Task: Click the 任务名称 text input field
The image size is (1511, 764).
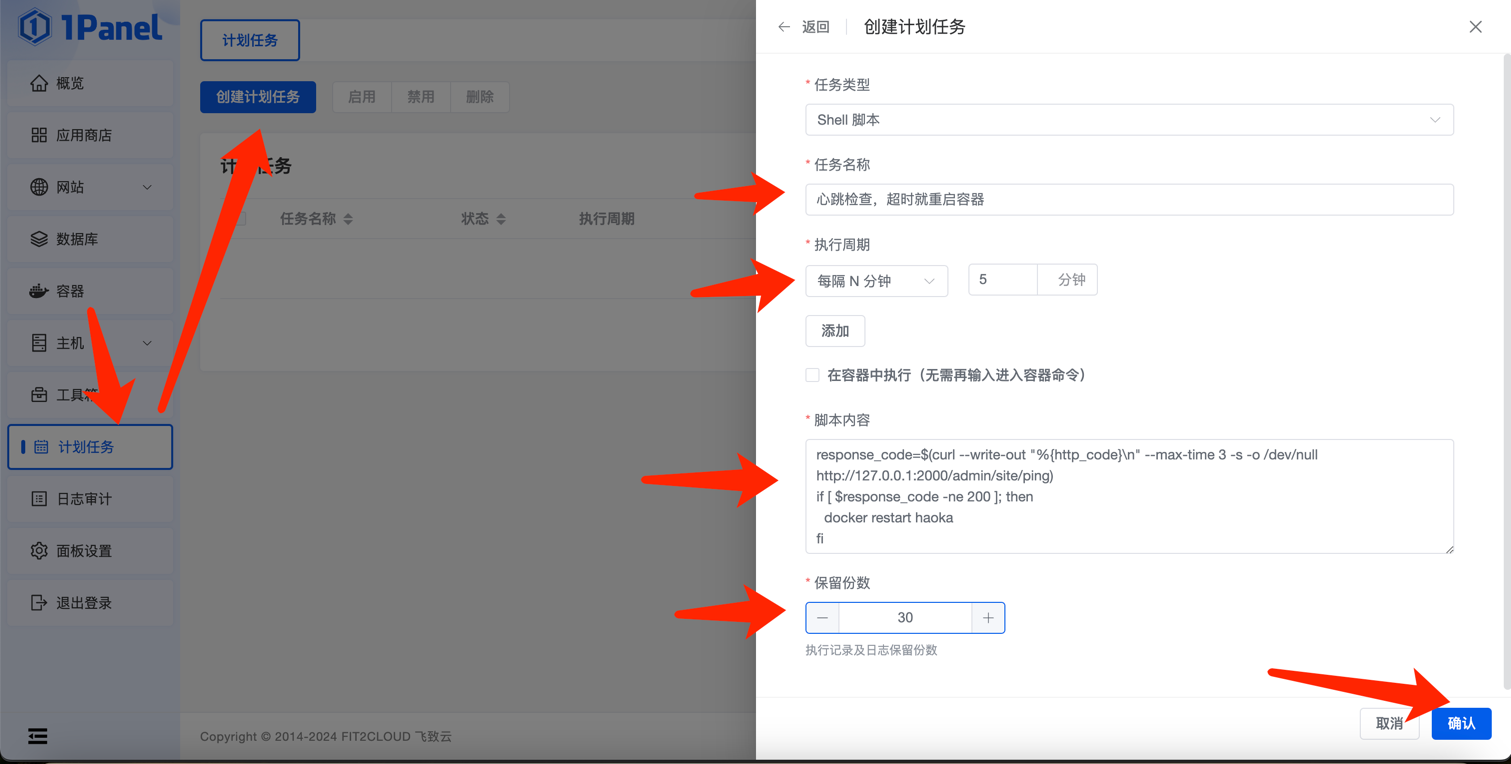Action: pyautogui.click(x=1128, y=200)
